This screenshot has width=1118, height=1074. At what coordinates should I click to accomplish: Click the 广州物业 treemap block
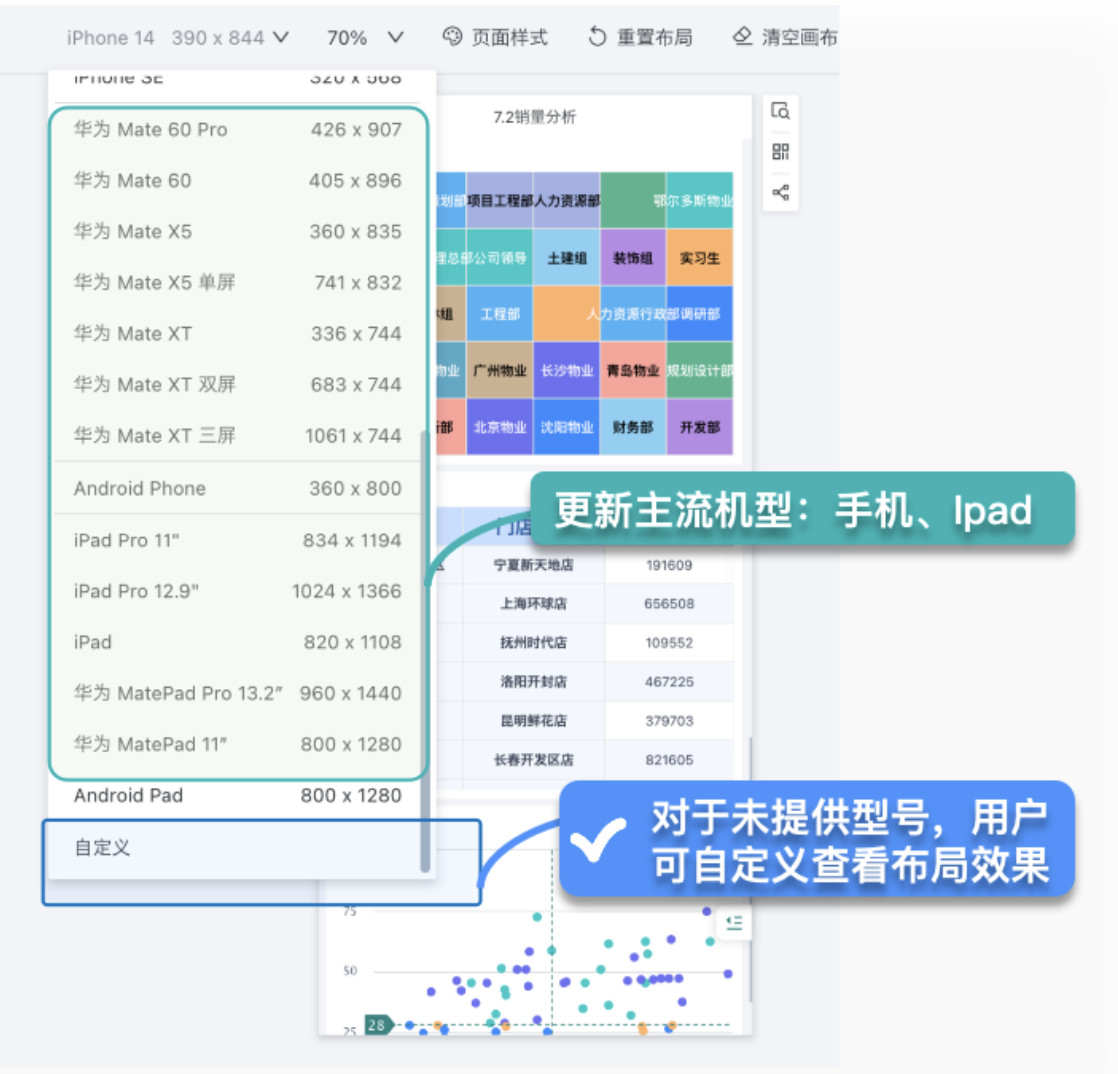point(500,370)
